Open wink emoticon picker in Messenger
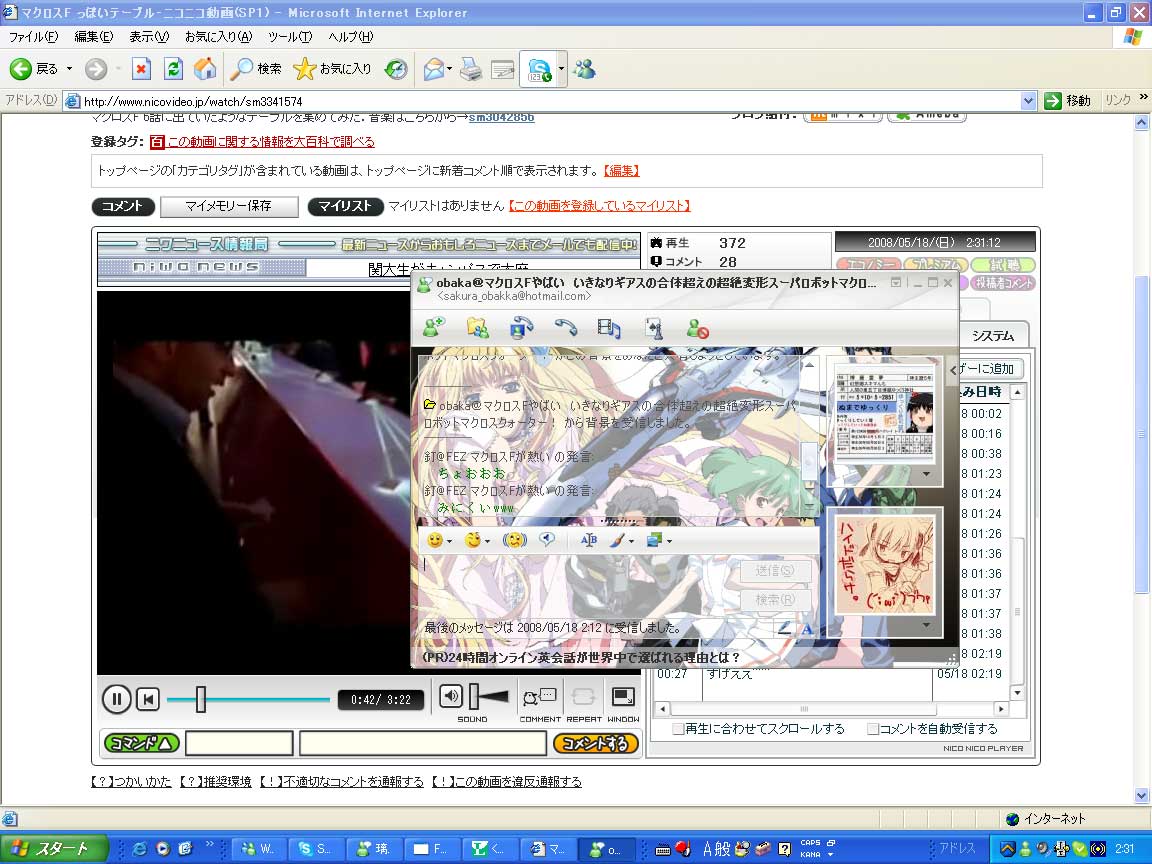The image size is (1152, 864). pos(473,541)
